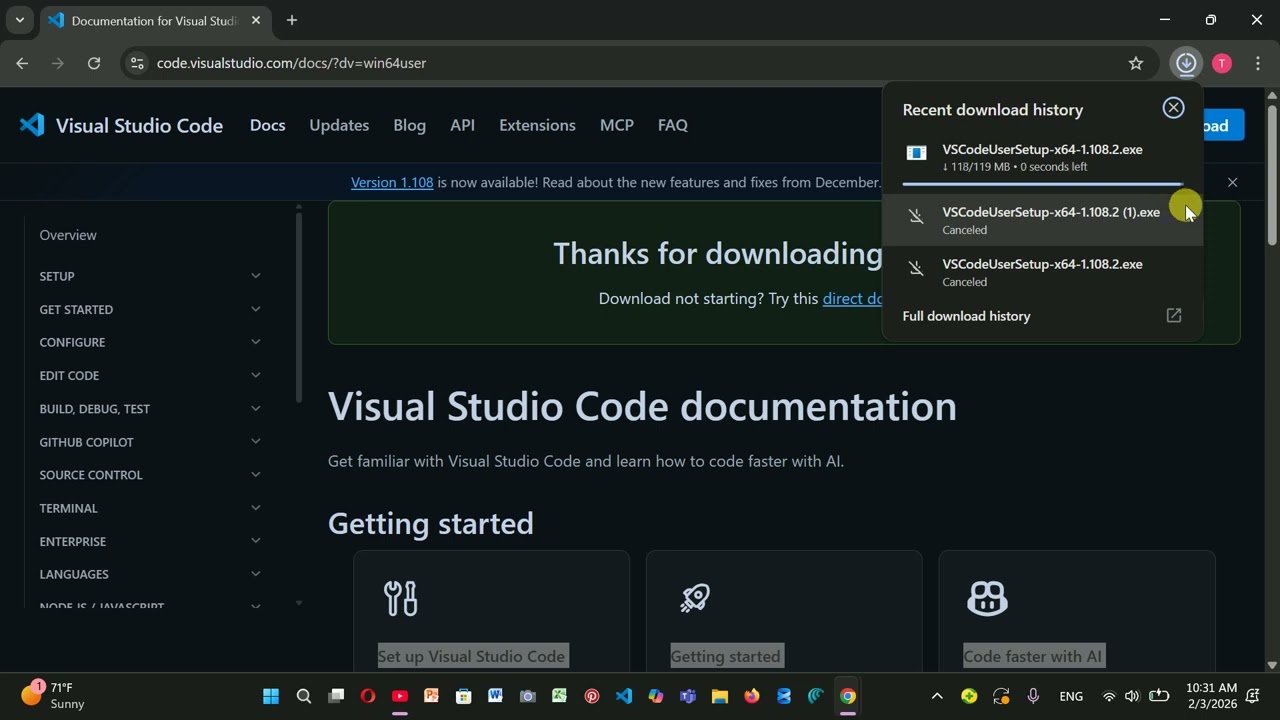This screenshot has width=1280, height=720.
Task: Click the file icon of the downloading VSCodeUserSetup
Action: click(x=916, y=153)
